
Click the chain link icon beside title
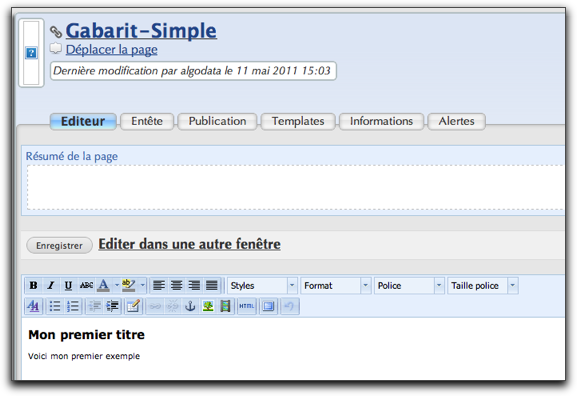[56, 32]
